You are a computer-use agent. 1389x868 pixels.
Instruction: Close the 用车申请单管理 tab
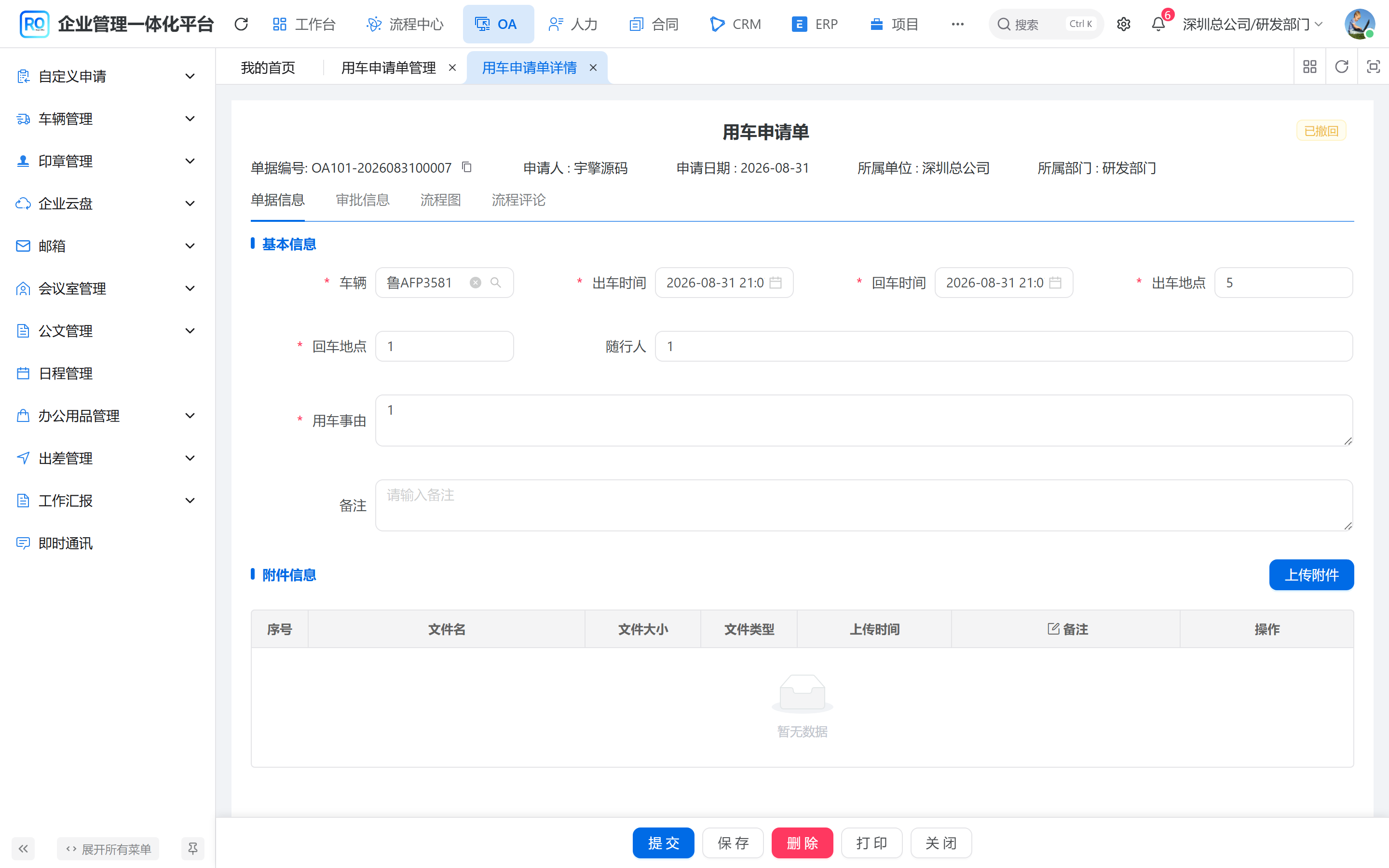coord(452,68)
